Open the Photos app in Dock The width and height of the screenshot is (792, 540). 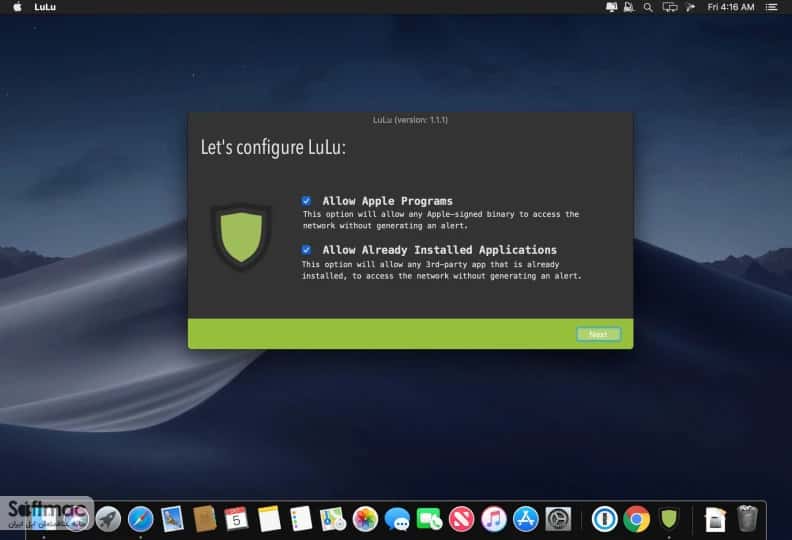pyautogui.click(x=365, y=519)
